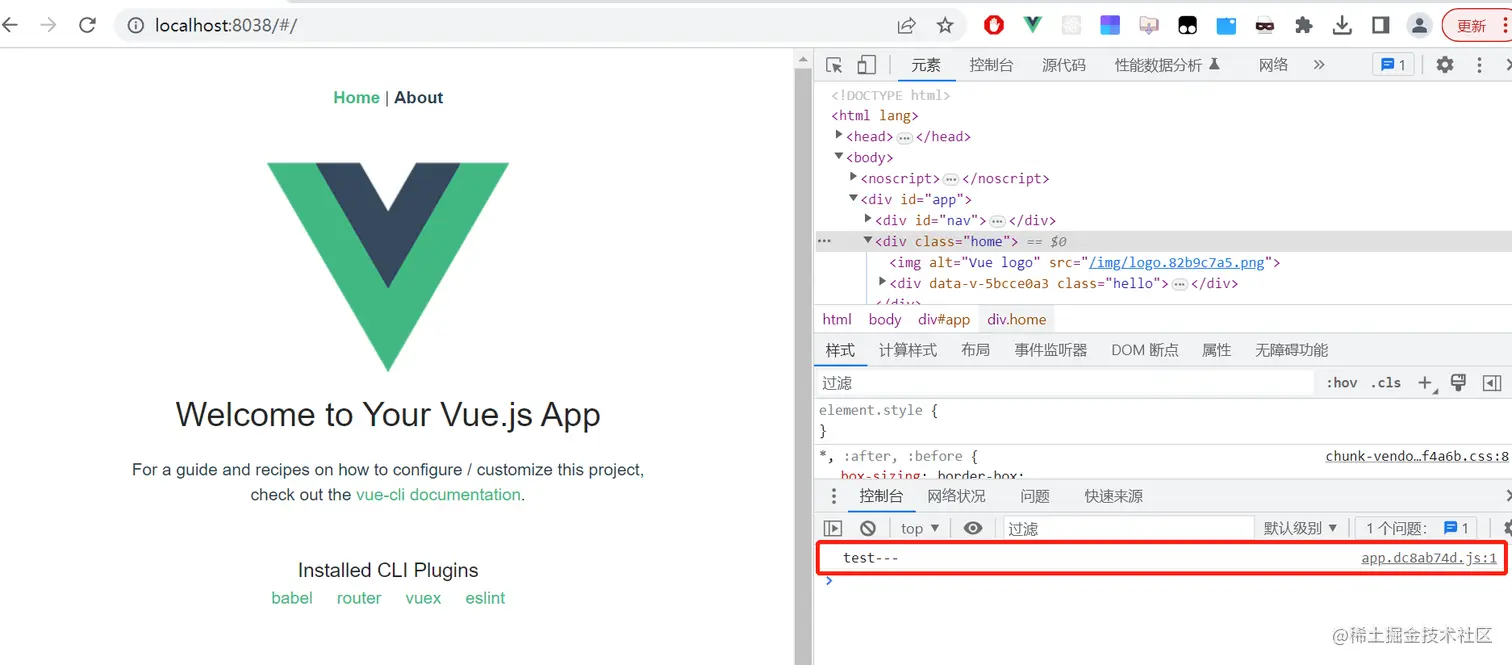The height and width of the screenshot is (665, 1512).
Task: Show more DevTools tabs chevron
Action: click(x=1319, y=65)
